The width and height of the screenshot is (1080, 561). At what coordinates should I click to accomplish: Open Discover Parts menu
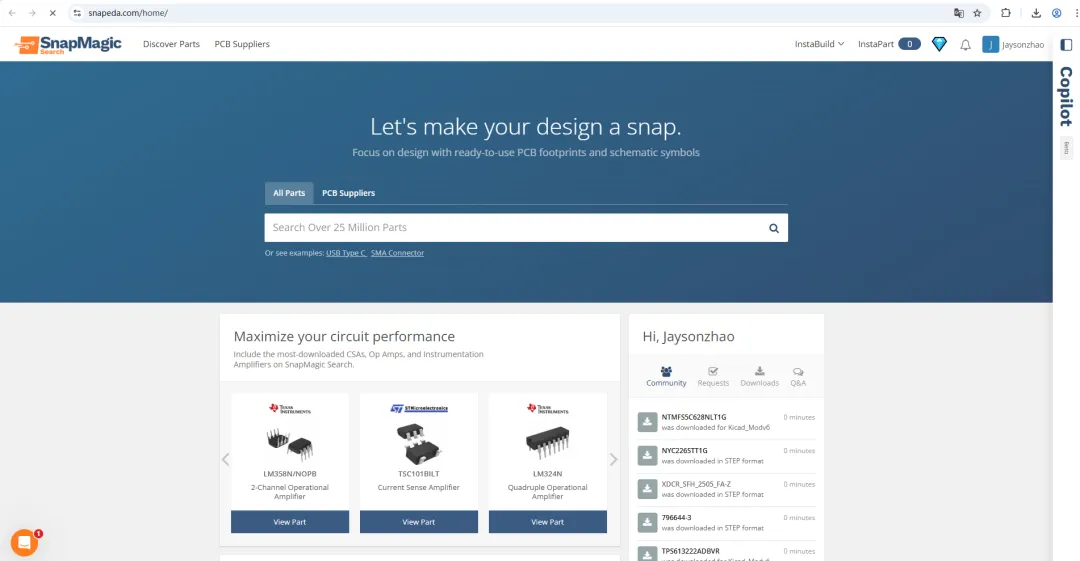(172, 44)
